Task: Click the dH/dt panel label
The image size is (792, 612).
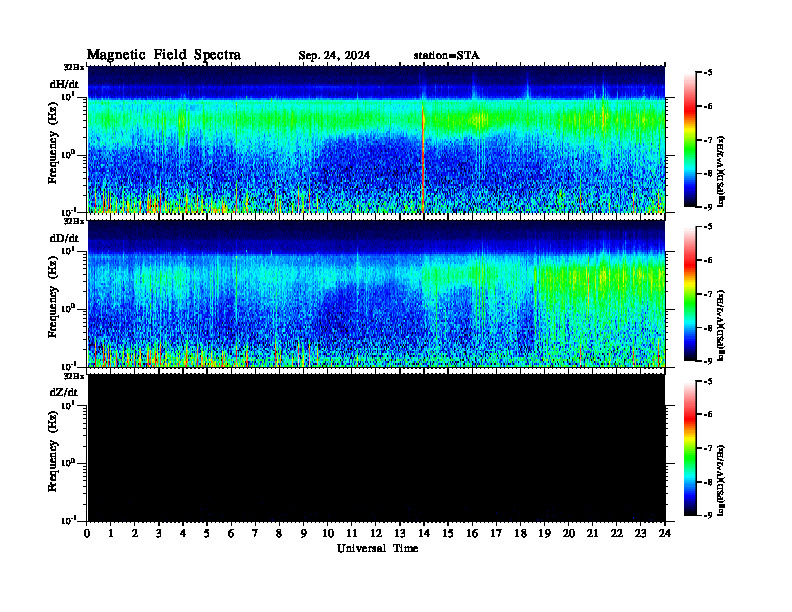Action: point(64,84)
